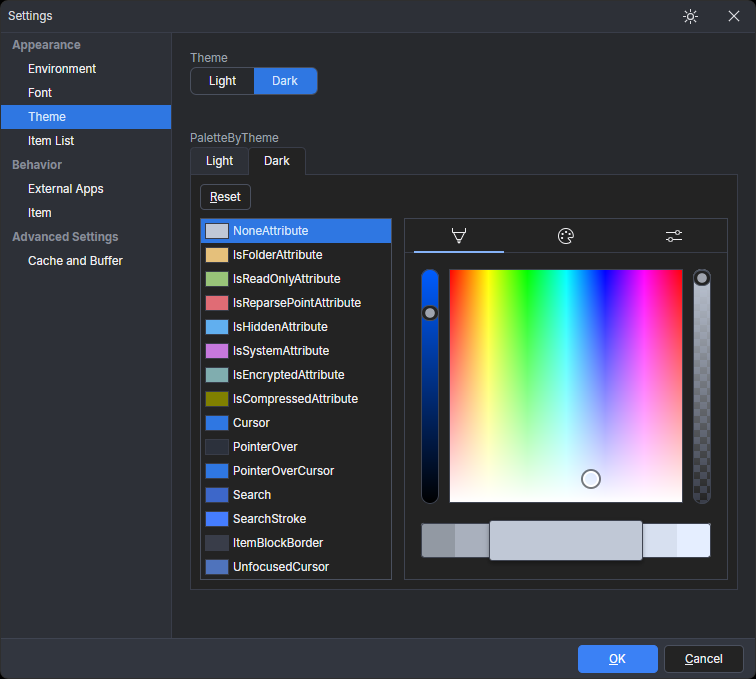Open the color spectrum picker tab
This screenshot has height=679, width=756.
(x=459, y=236)
